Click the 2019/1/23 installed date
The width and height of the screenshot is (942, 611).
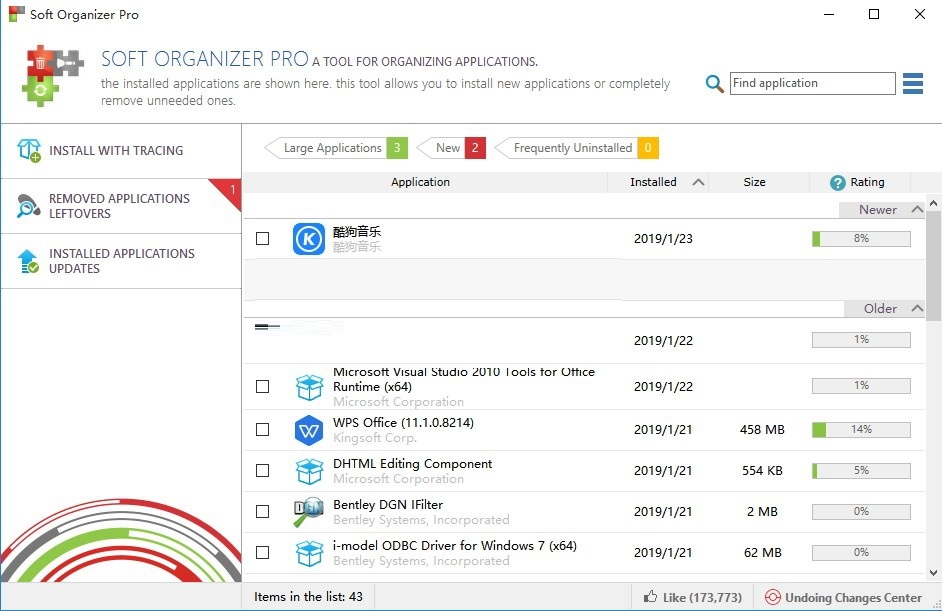[x=663, y=239]
